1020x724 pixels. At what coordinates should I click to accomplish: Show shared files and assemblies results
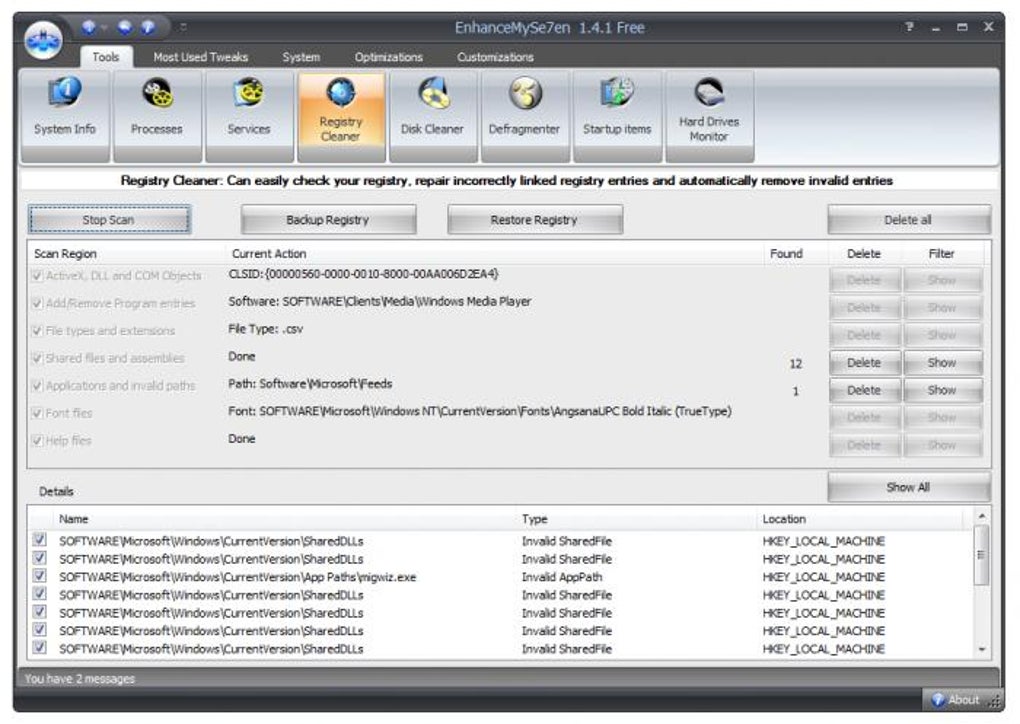tap(942, 363)
